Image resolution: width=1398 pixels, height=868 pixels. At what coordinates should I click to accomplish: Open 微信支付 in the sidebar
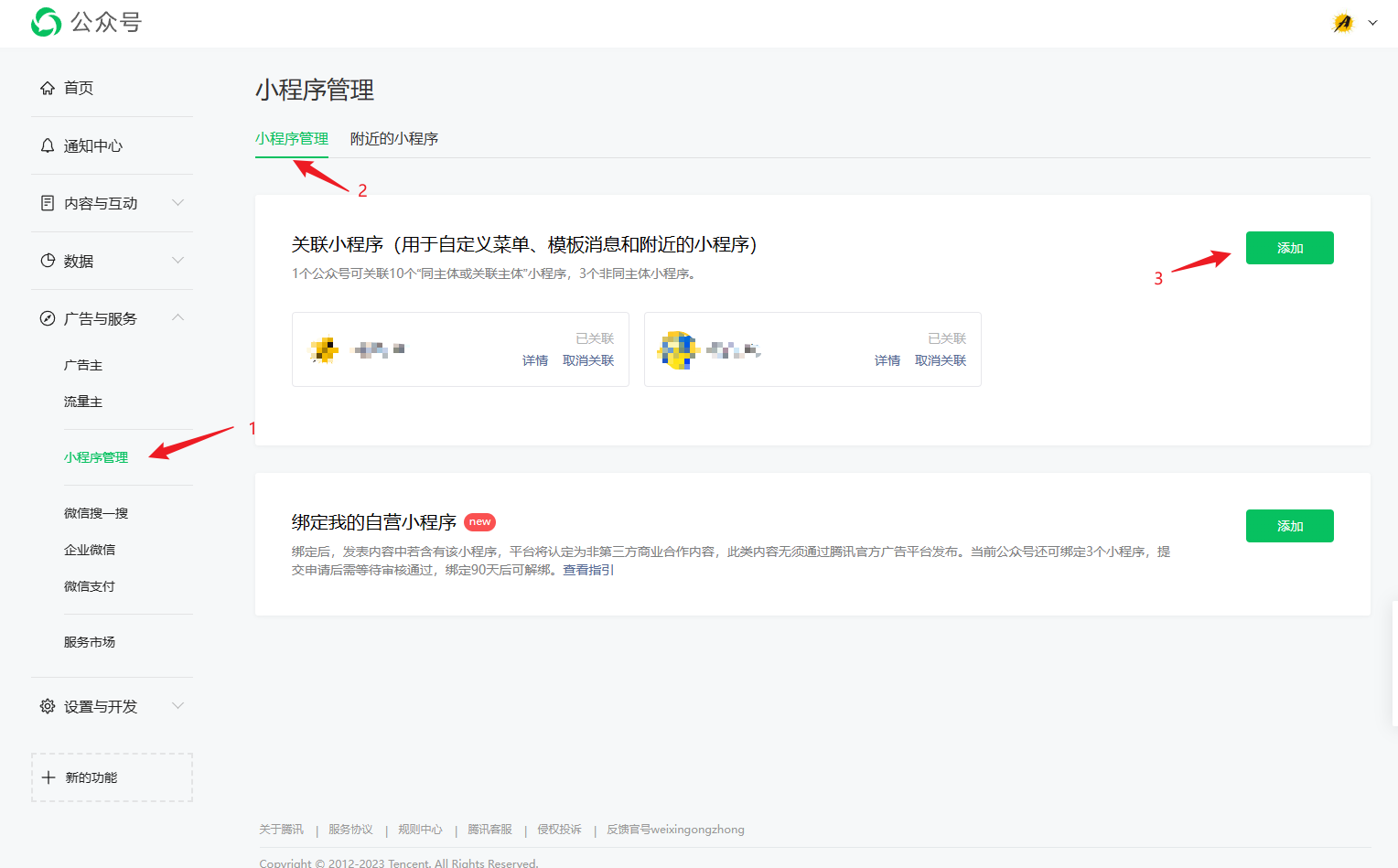[x=90, y=586]
